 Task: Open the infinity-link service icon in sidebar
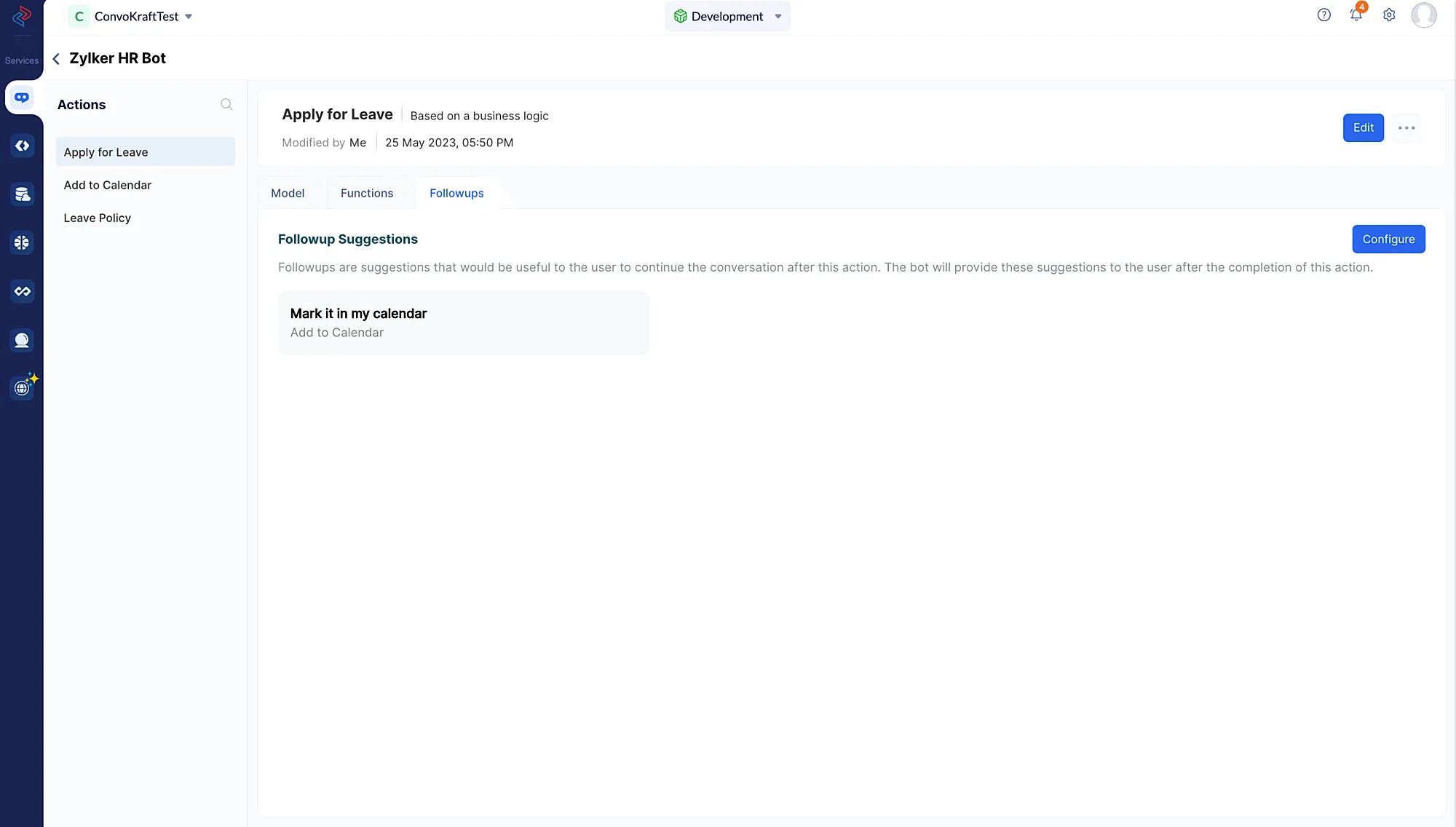[22, 291]
